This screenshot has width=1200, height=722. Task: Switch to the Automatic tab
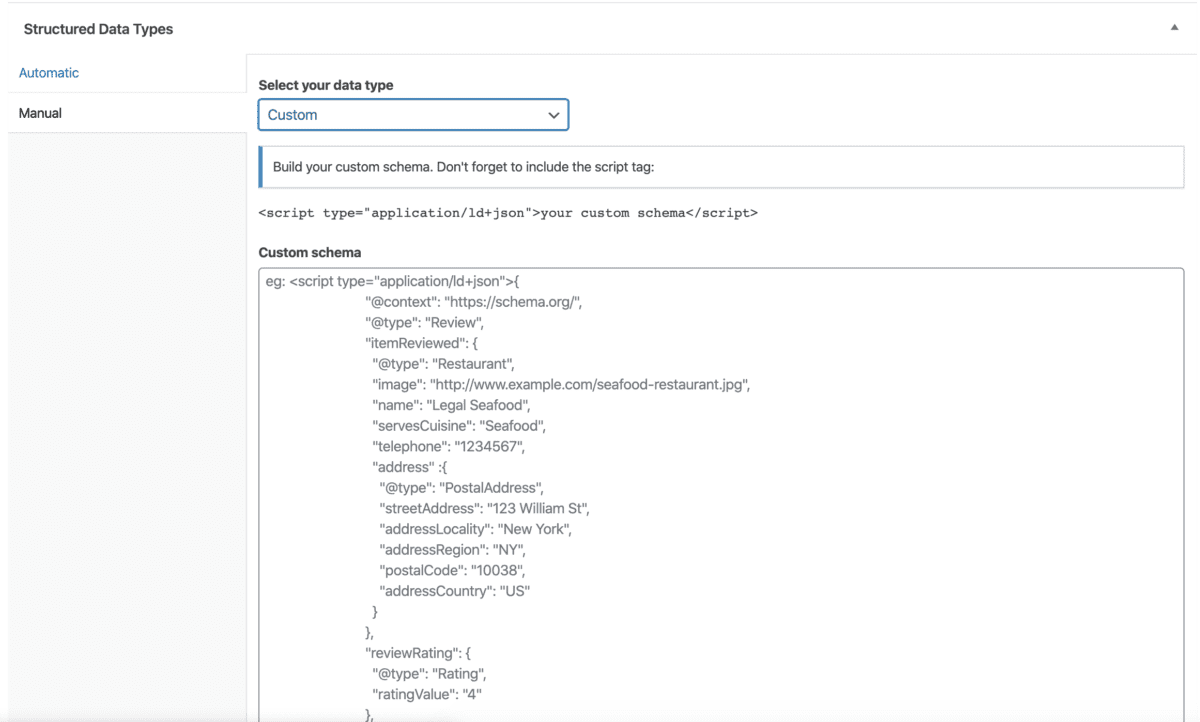[49, 73]
